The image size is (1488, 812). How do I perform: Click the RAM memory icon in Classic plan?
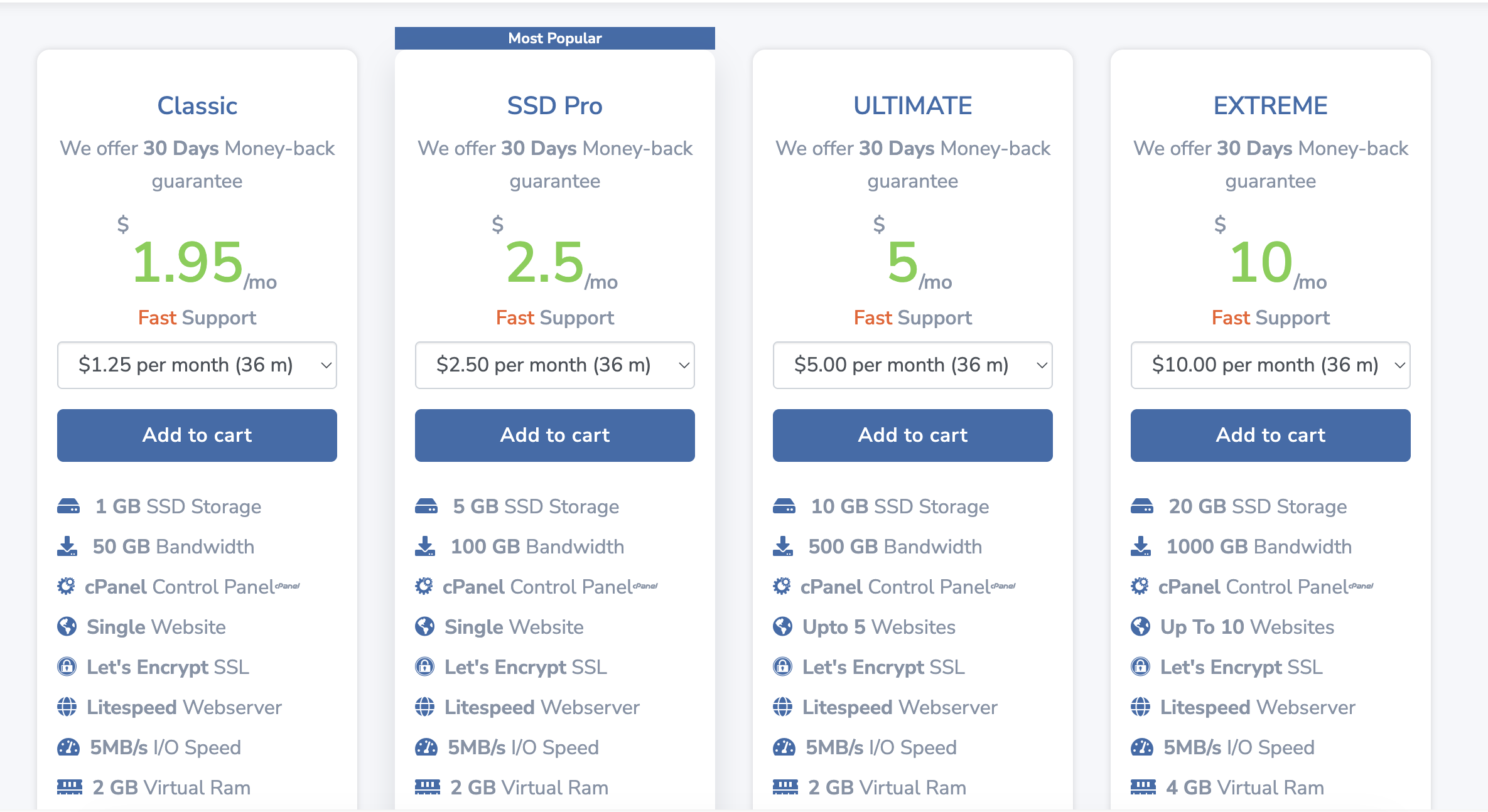(x=70, y=787)
